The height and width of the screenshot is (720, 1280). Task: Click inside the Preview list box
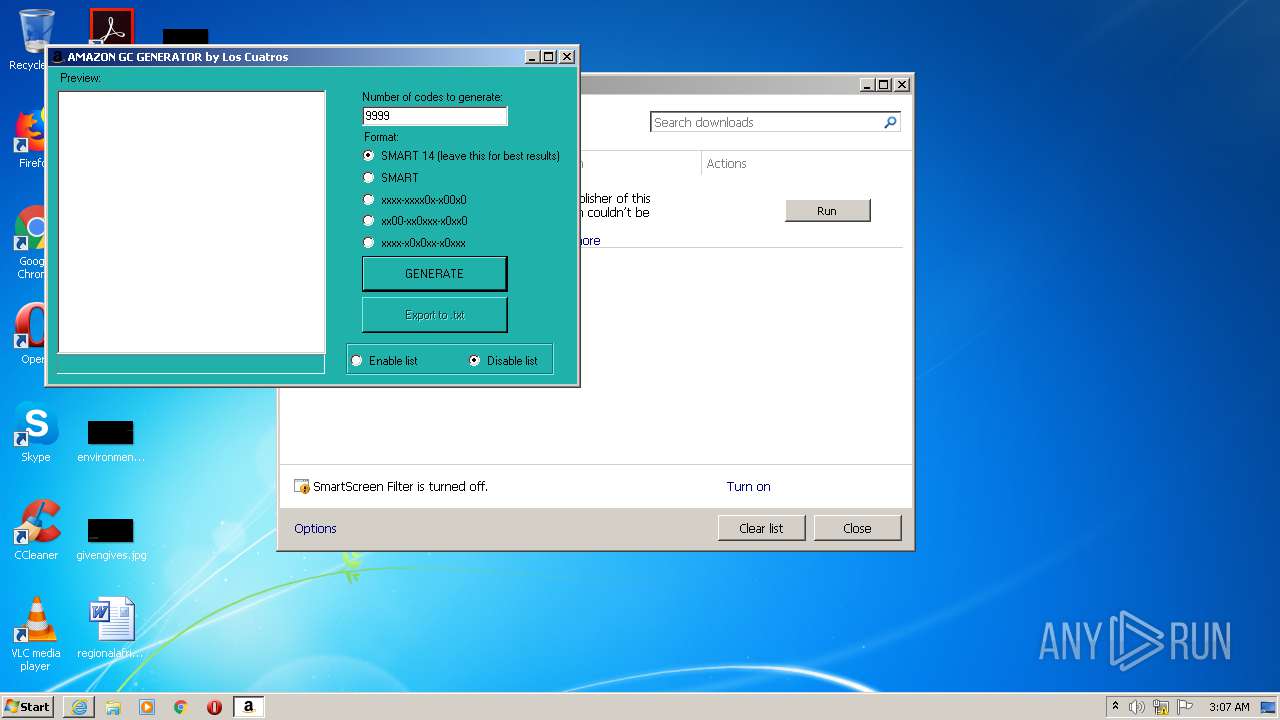pyautogui.click(x=191, y=222)
